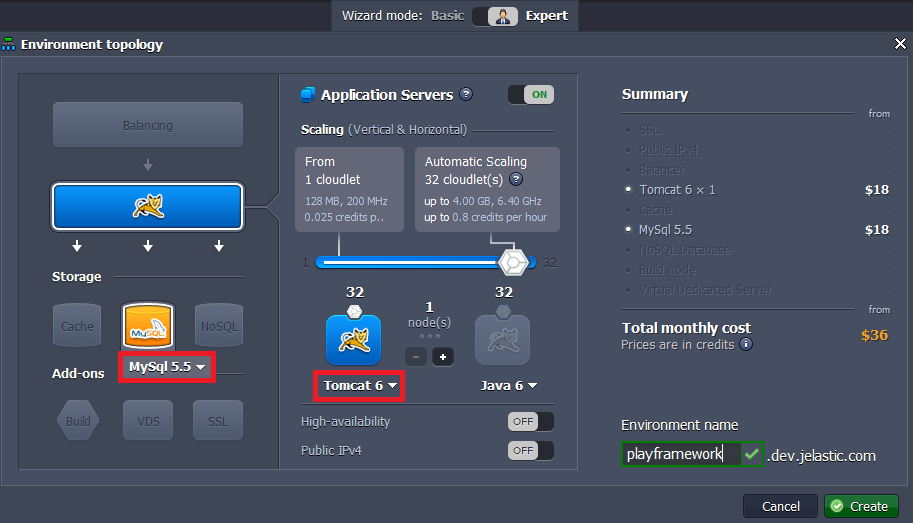Click the .dev.jelastic.com domain suffix
The image size is (913, 523).
point(821,455)
